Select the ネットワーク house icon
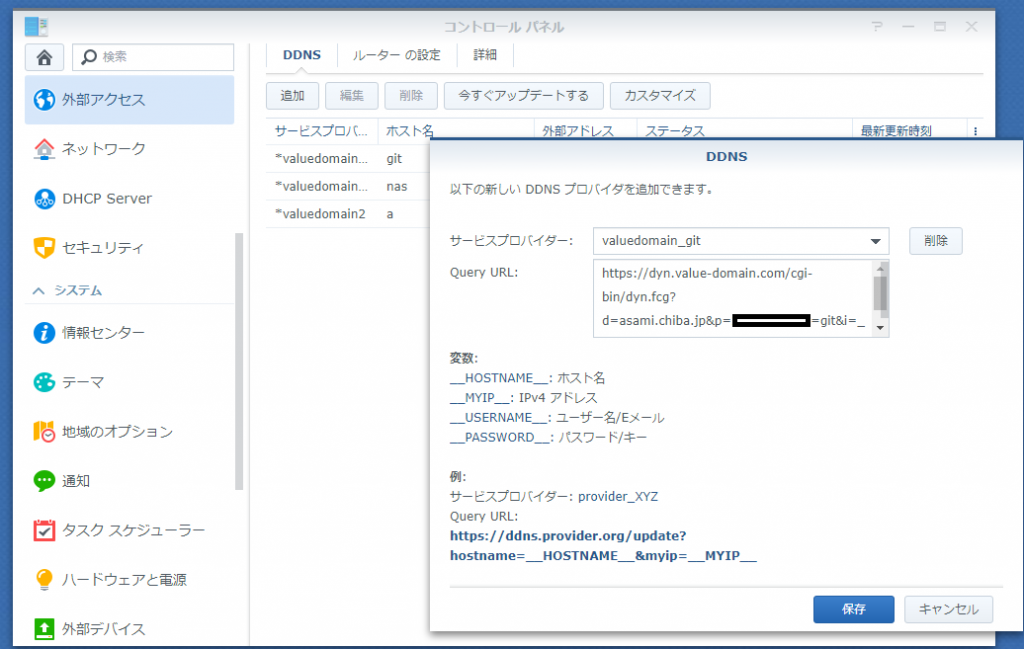The width and height of the screenshot is (1024, 649). click(x=44, y=149)
